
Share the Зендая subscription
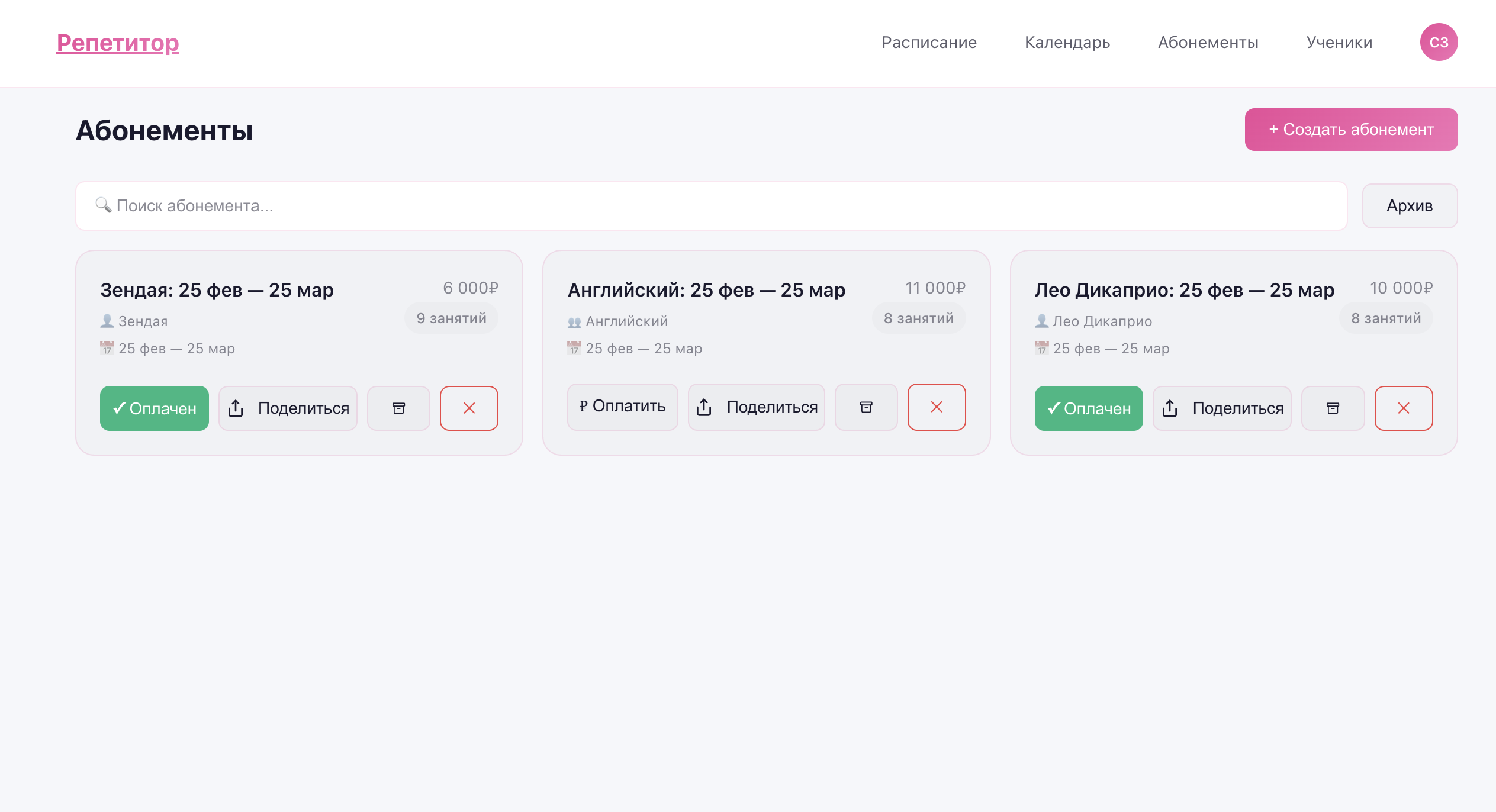tap(288, 408)
